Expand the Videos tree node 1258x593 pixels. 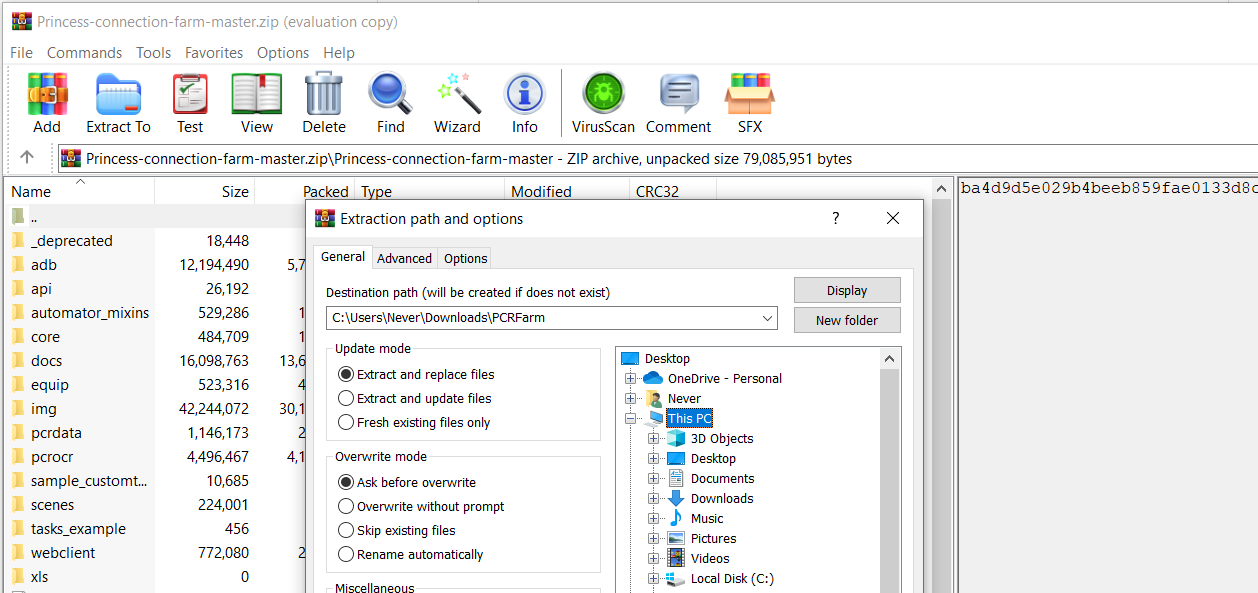point(653,558)
